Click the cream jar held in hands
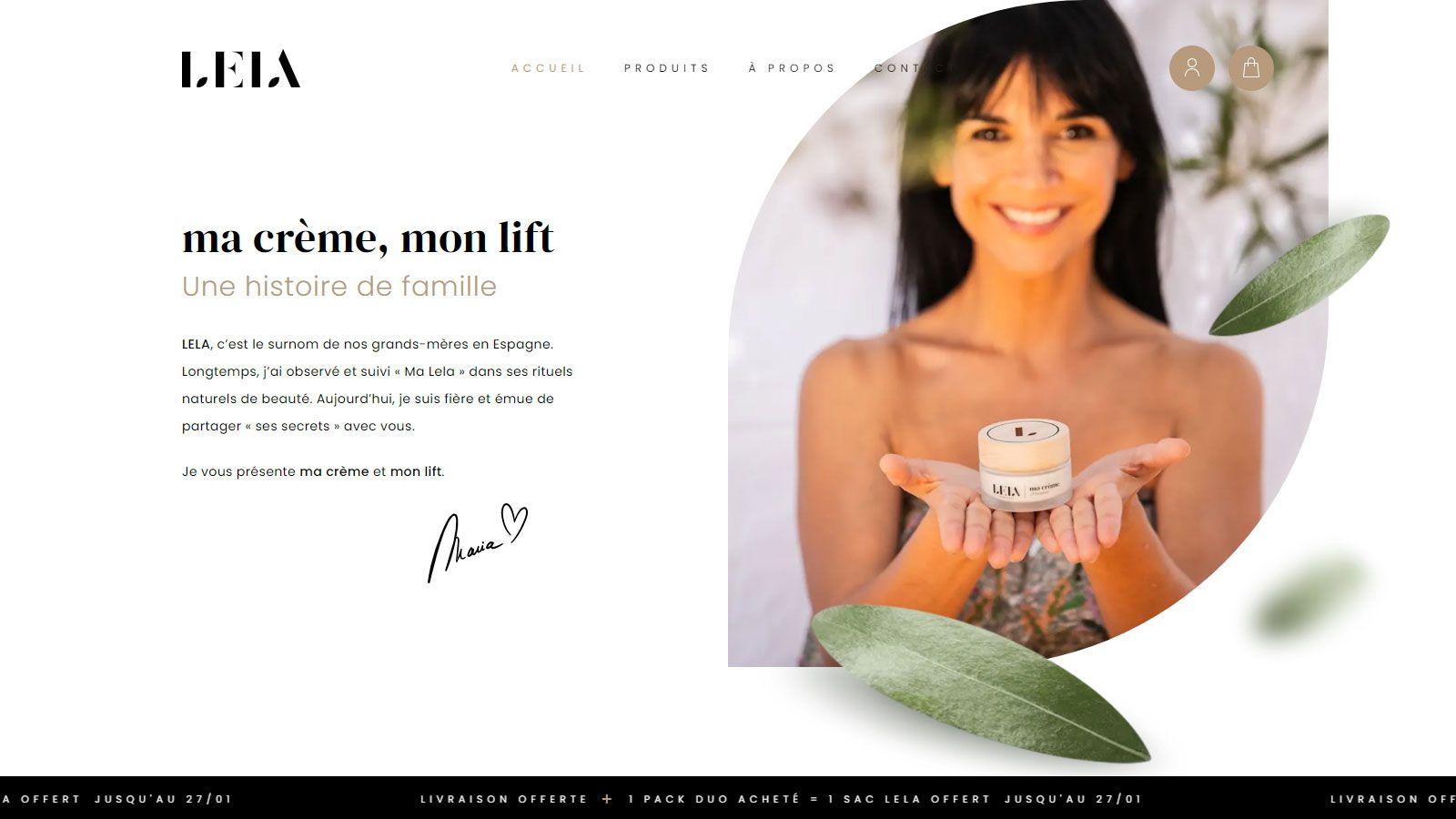1456x819 pixels. [x=1025, y=464]
